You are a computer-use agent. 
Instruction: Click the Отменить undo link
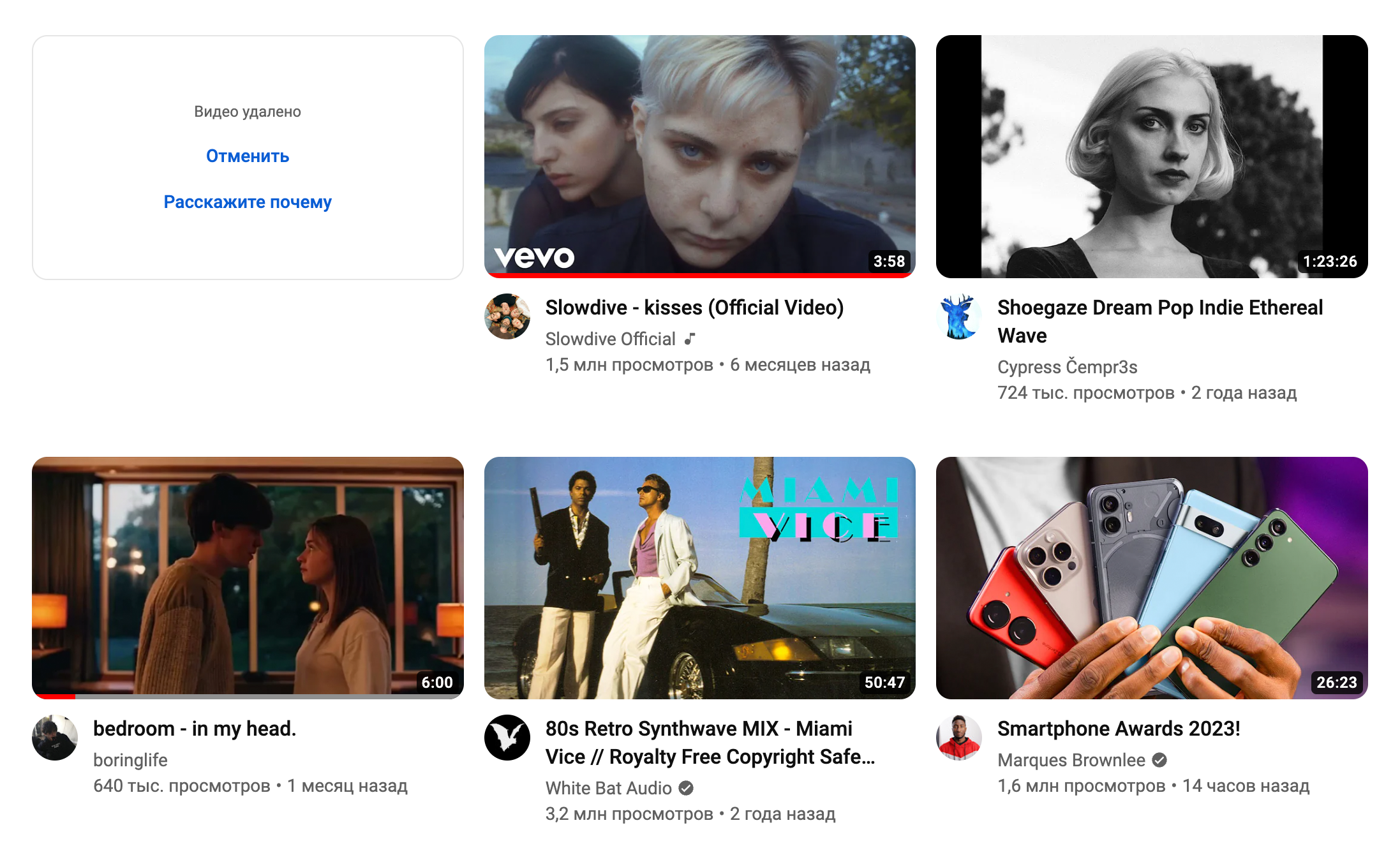click(248, 156)
